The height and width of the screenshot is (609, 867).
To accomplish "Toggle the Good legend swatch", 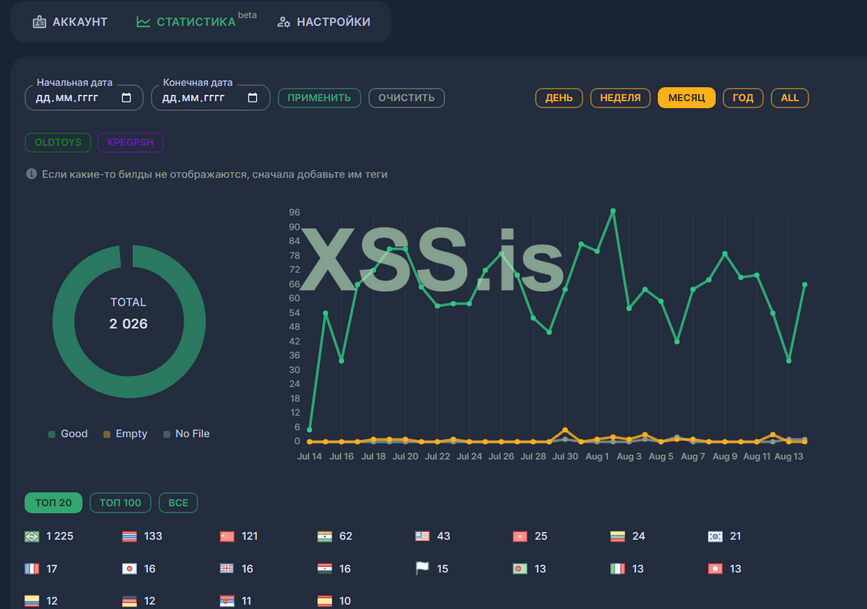I will pyautogui.click(x=51, y=434).
